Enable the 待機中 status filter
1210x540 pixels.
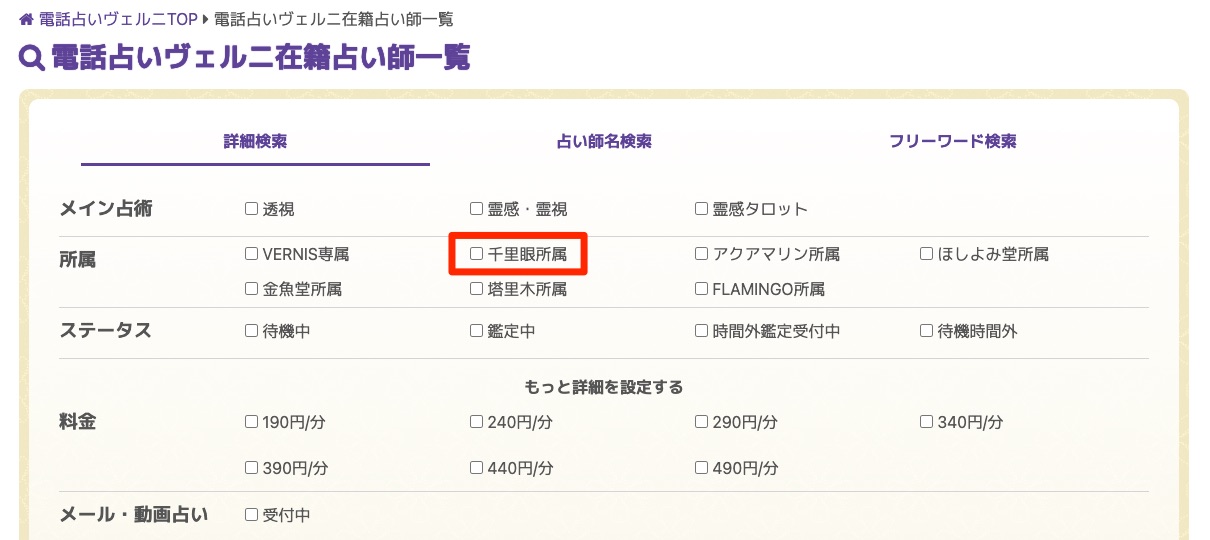click(x=252, y=330)
